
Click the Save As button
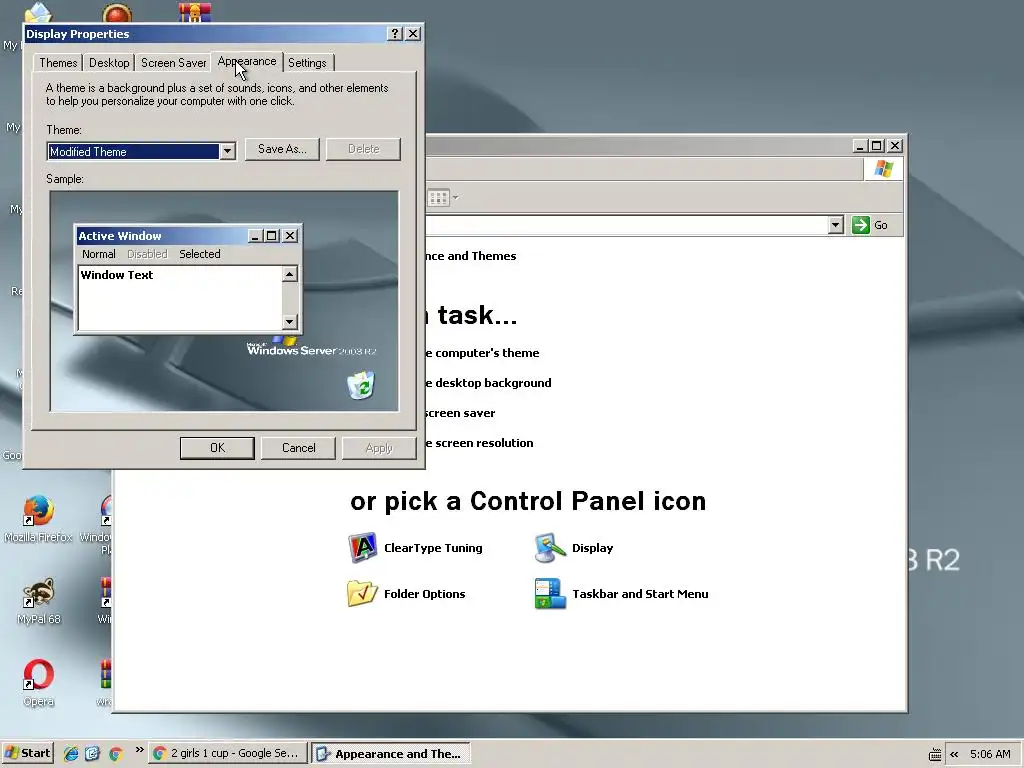coord(282,149)
